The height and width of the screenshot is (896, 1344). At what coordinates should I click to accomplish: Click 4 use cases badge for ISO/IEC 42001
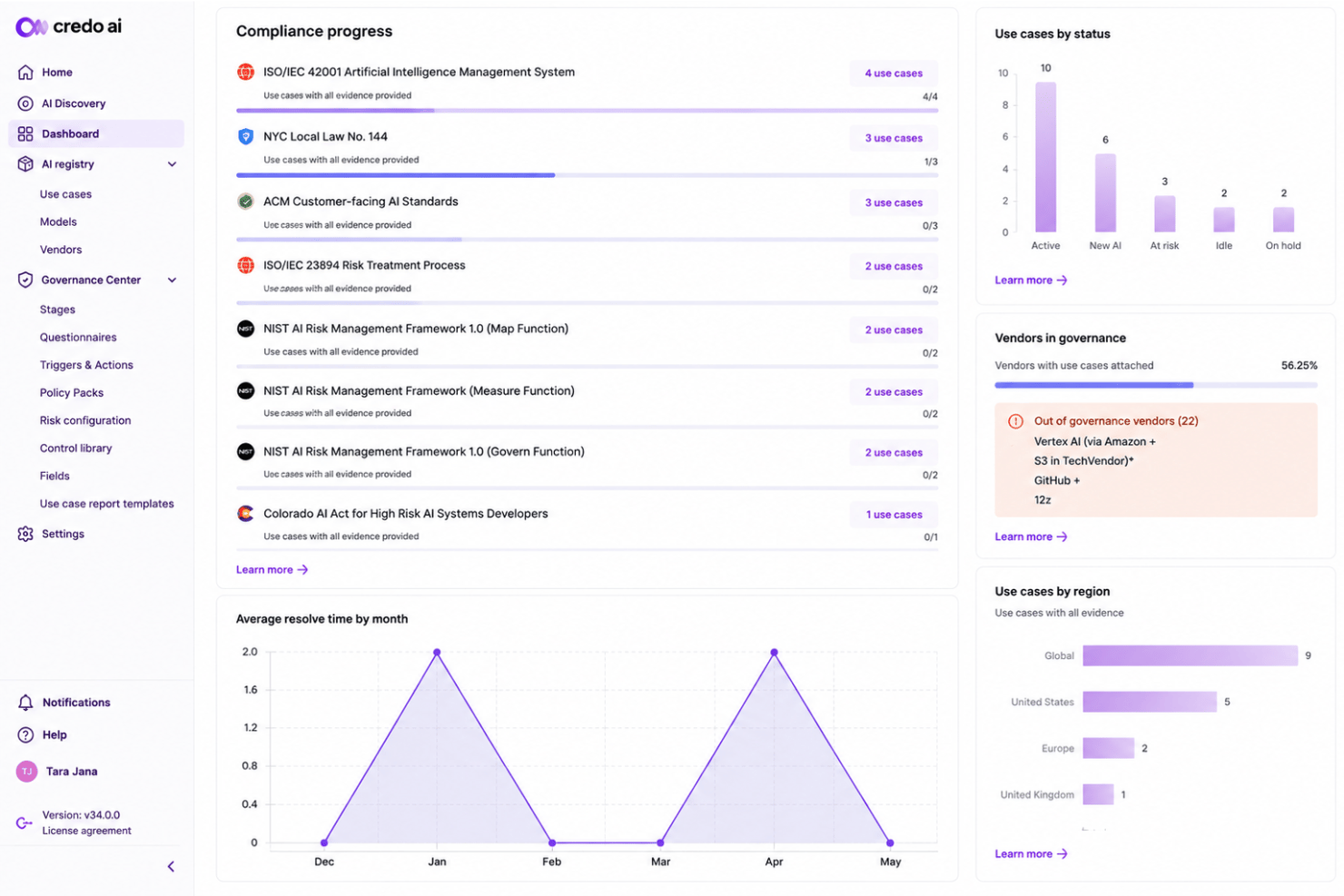[894, 74]
